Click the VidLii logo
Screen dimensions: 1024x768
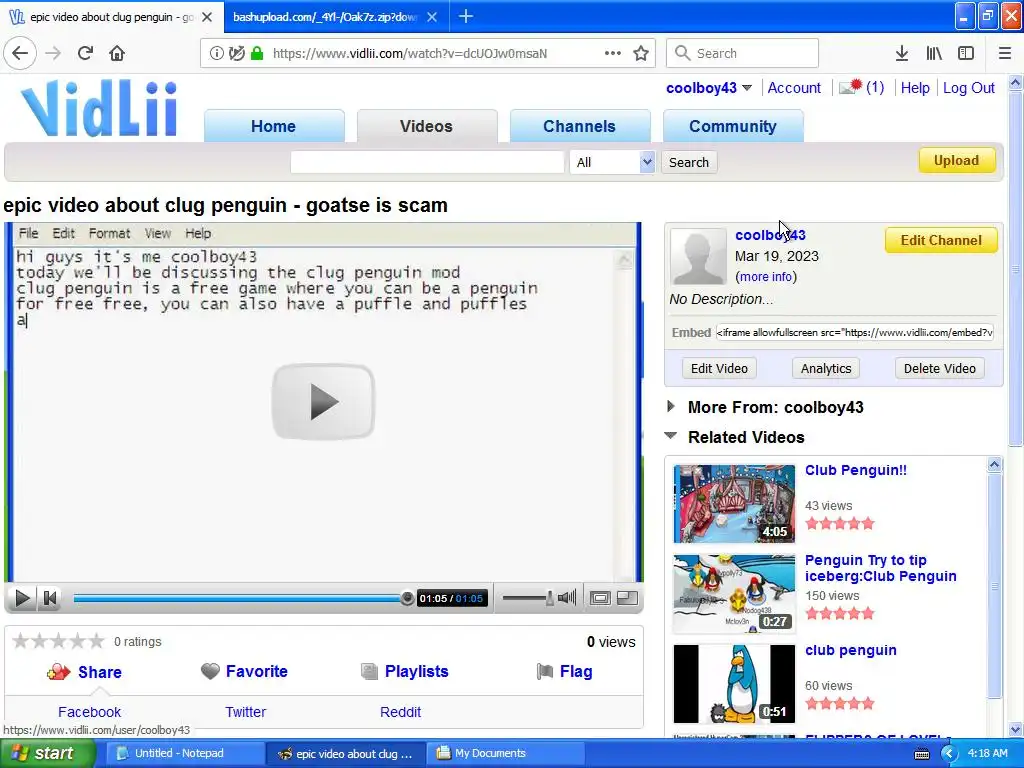(x=99, y=108)
